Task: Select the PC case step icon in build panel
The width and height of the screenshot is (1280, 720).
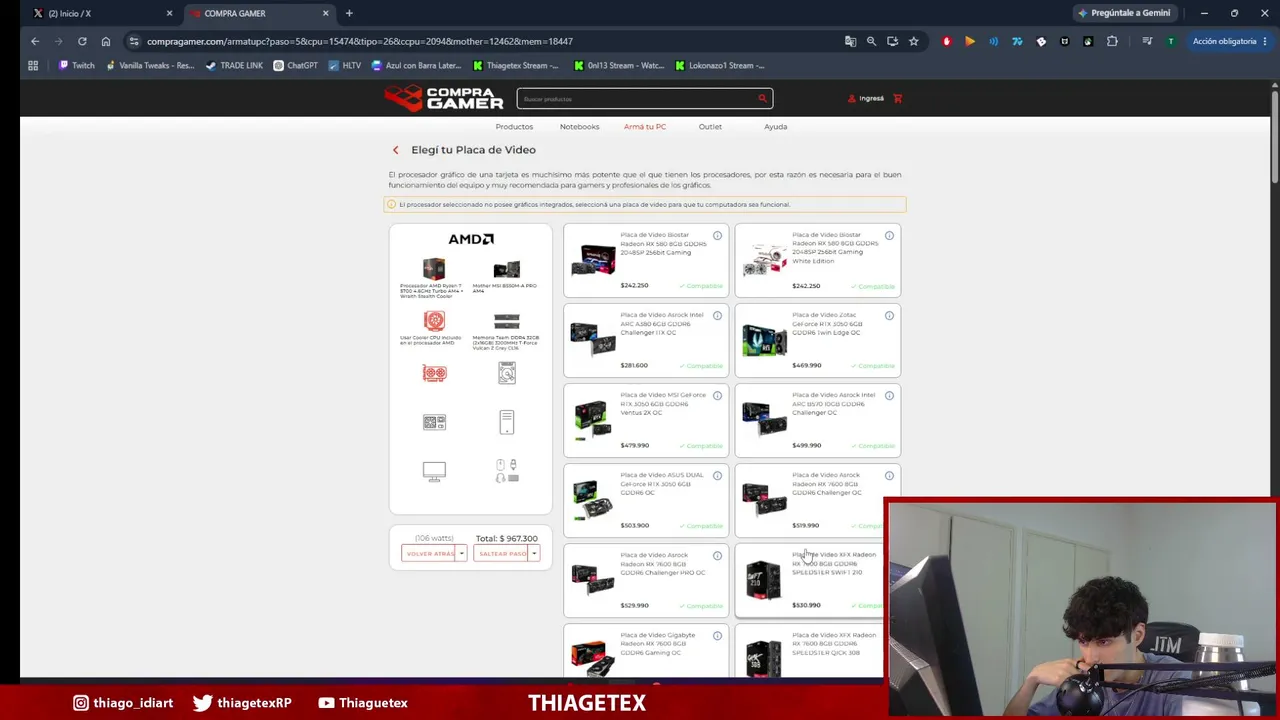Action: coord(507,422)
